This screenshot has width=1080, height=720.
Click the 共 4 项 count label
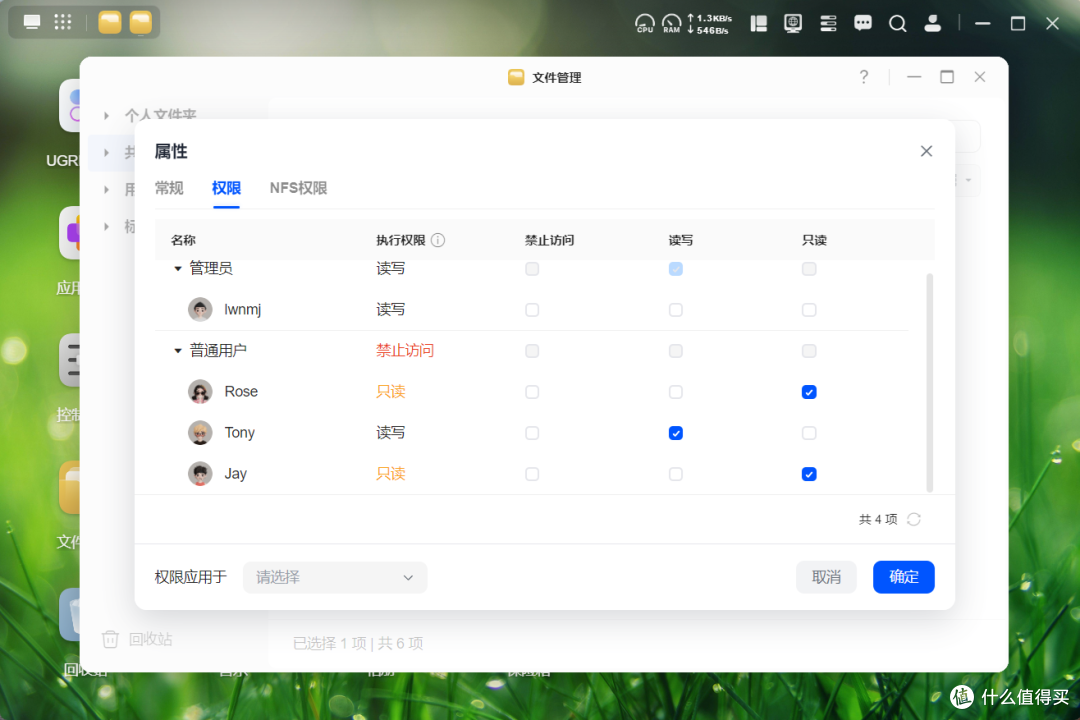(x=878, y=520)
